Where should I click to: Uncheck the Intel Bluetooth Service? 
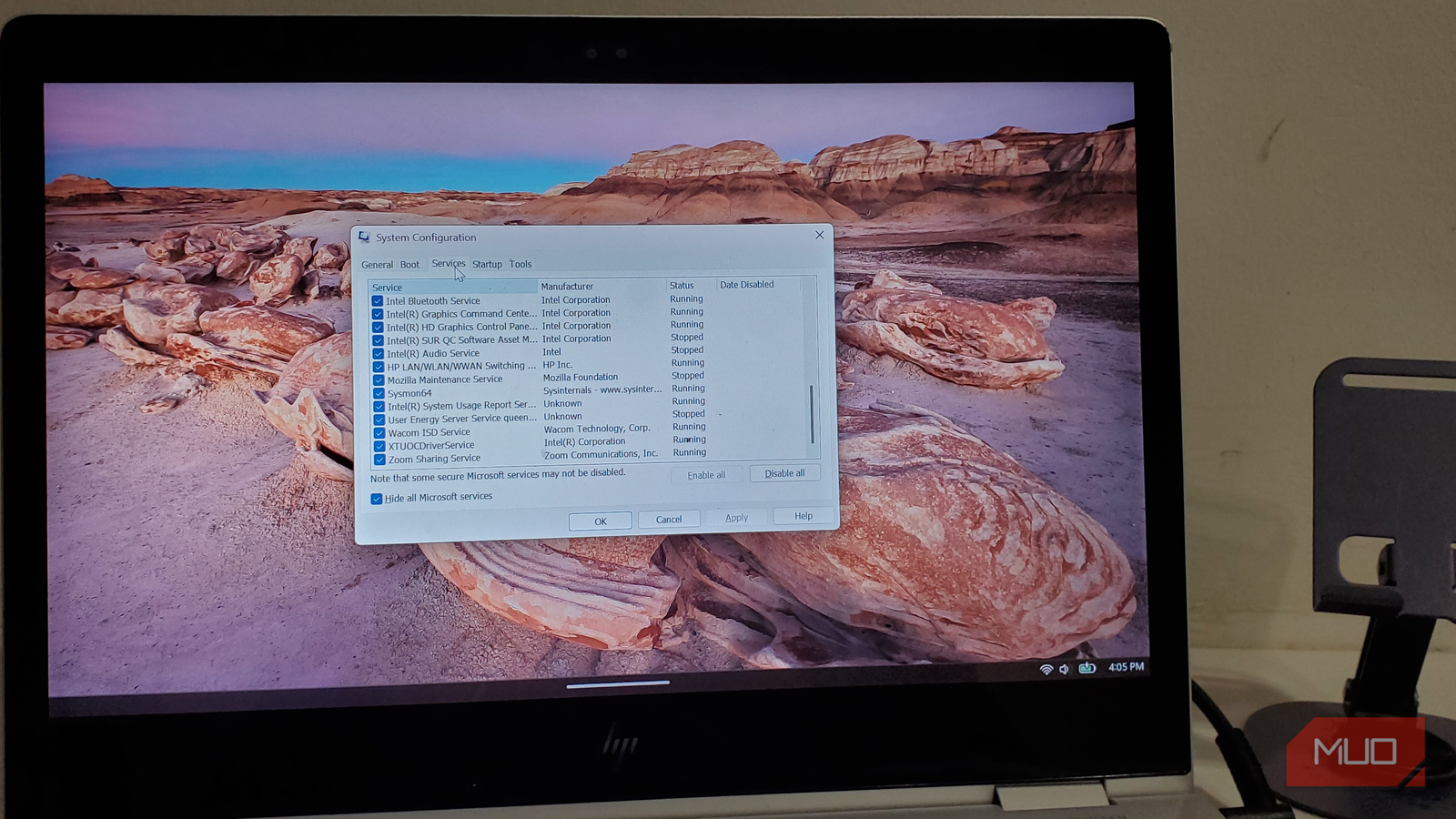tap(379, 300)
